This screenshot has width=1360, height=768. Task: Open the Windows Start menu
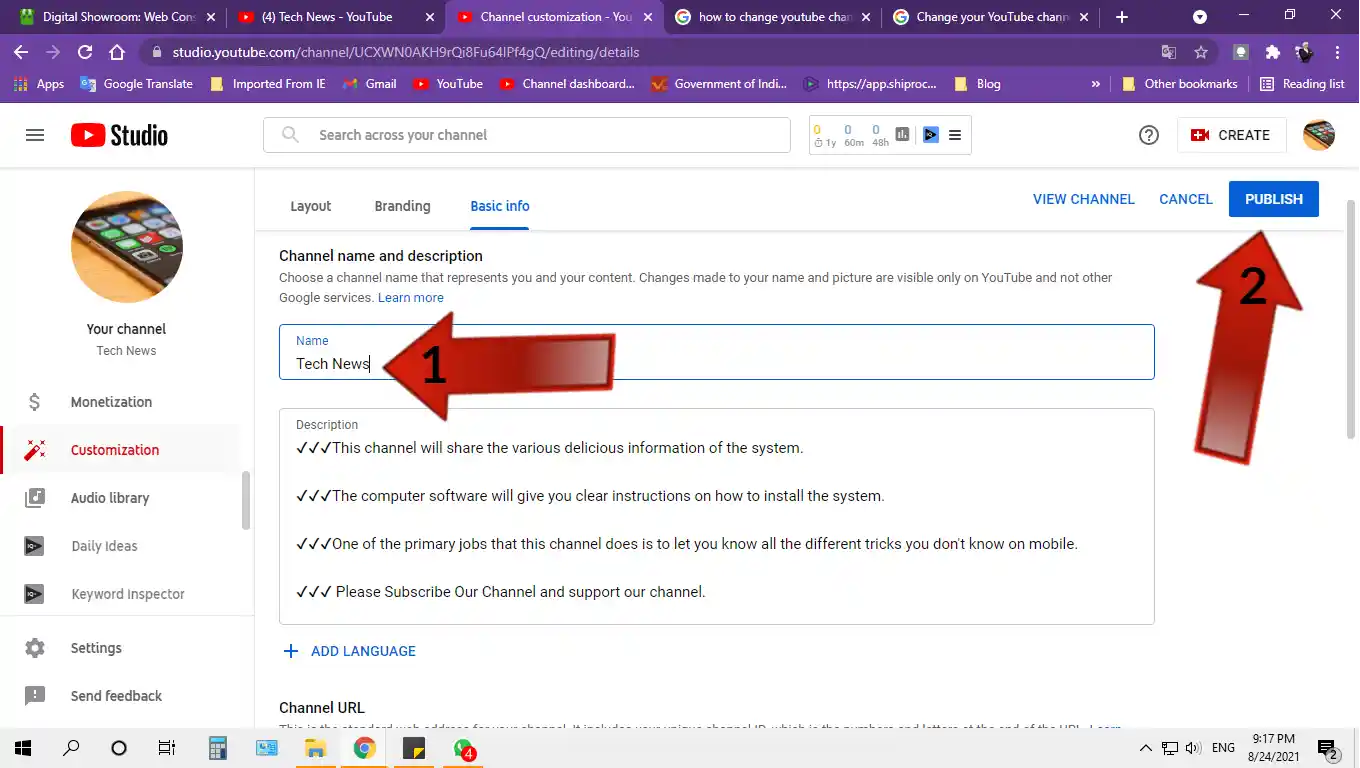click(22, 748)
